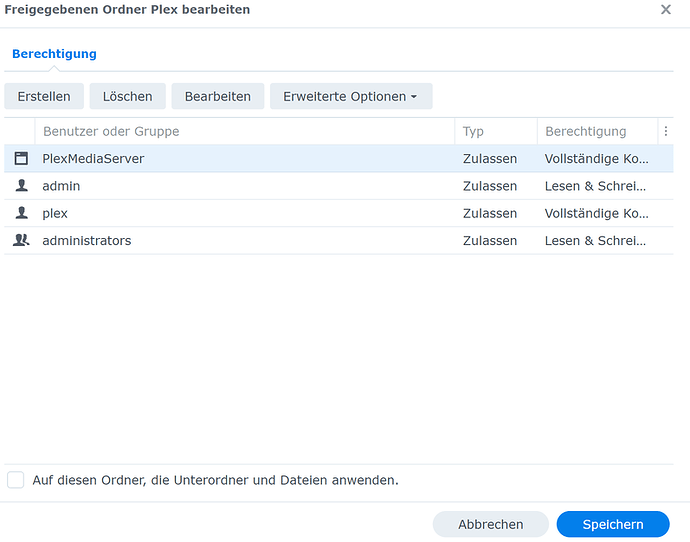Click the administrators group icon
The height and width of the screenshot is (542, 690).
tap(21, 240)
